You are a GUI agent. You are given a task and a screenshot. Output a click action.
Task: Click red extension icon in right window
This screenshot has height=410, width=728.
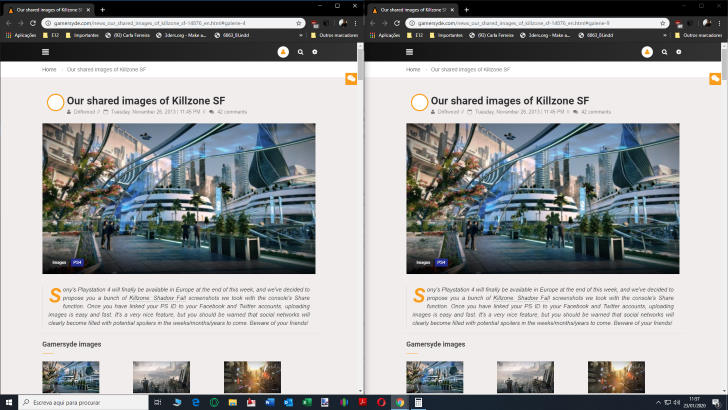[679, 23]
